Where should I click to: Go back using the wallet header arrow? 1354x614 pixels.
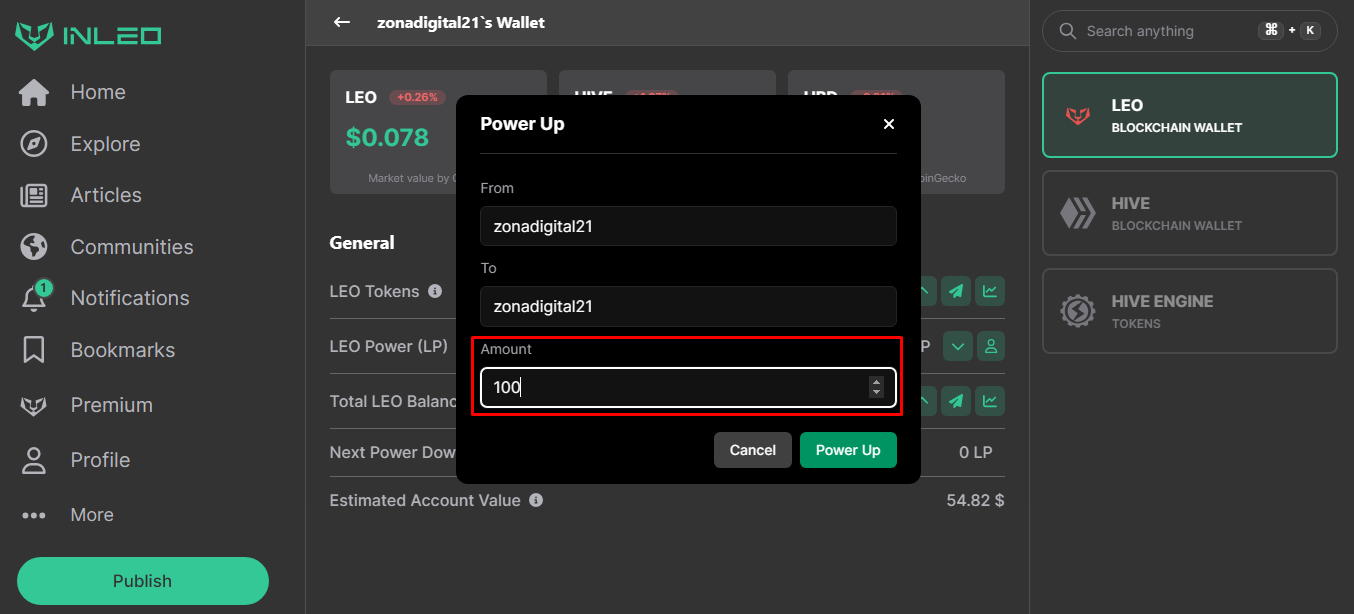click(x=342, y=22)
